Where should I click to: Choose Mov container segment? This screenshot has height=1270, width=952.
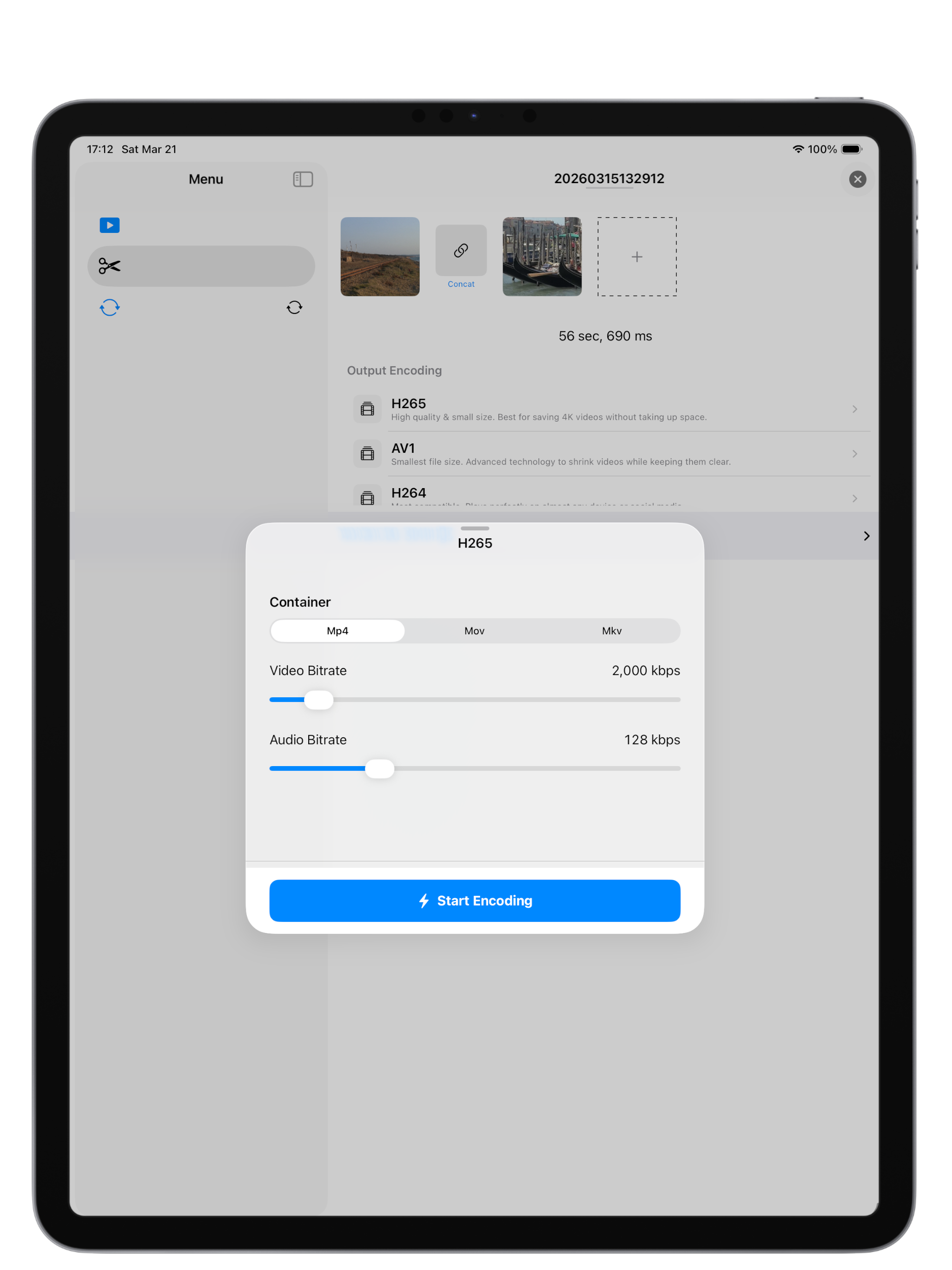click(474, 631)
